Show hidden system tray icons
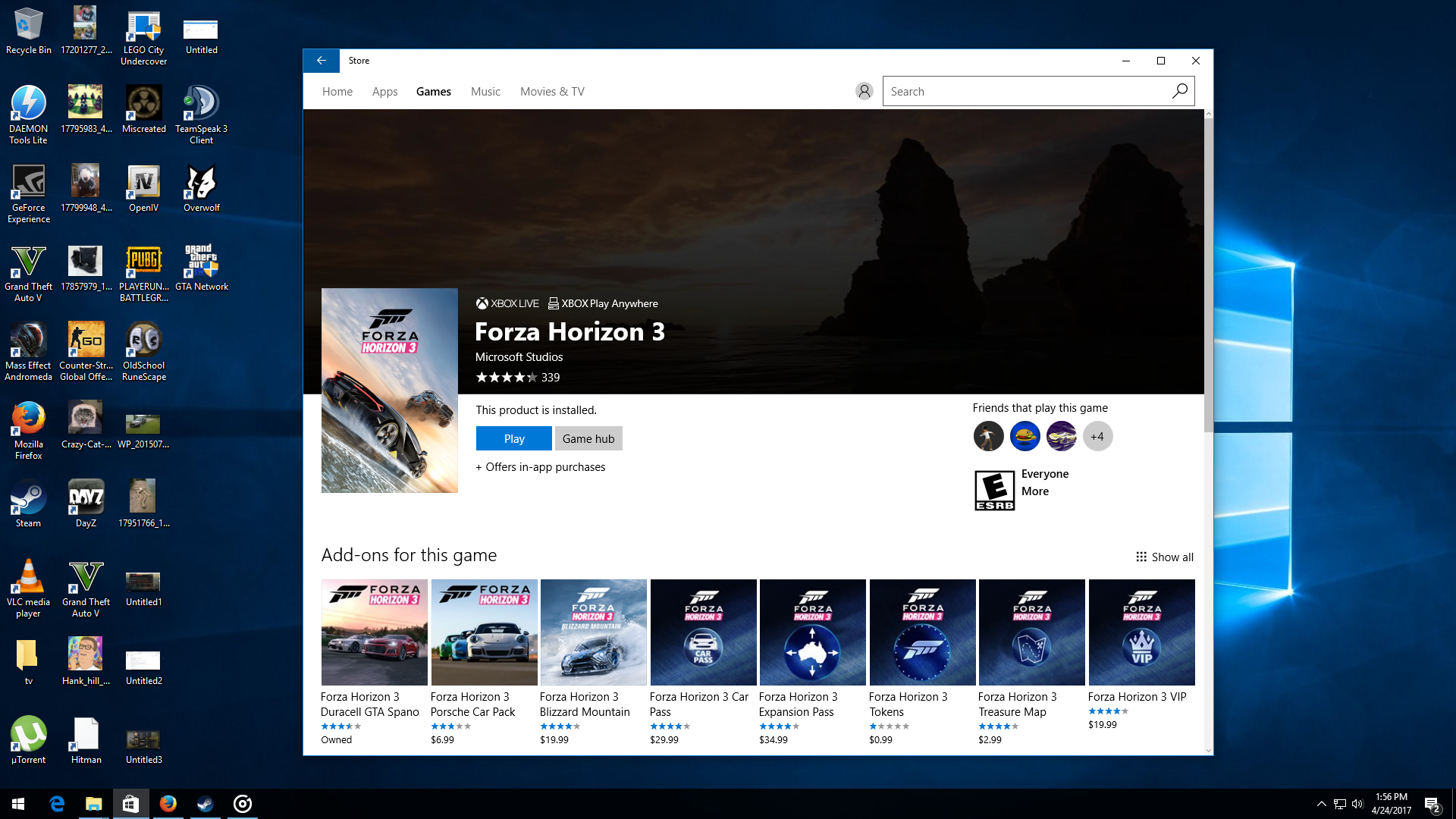 [1322, 804]
